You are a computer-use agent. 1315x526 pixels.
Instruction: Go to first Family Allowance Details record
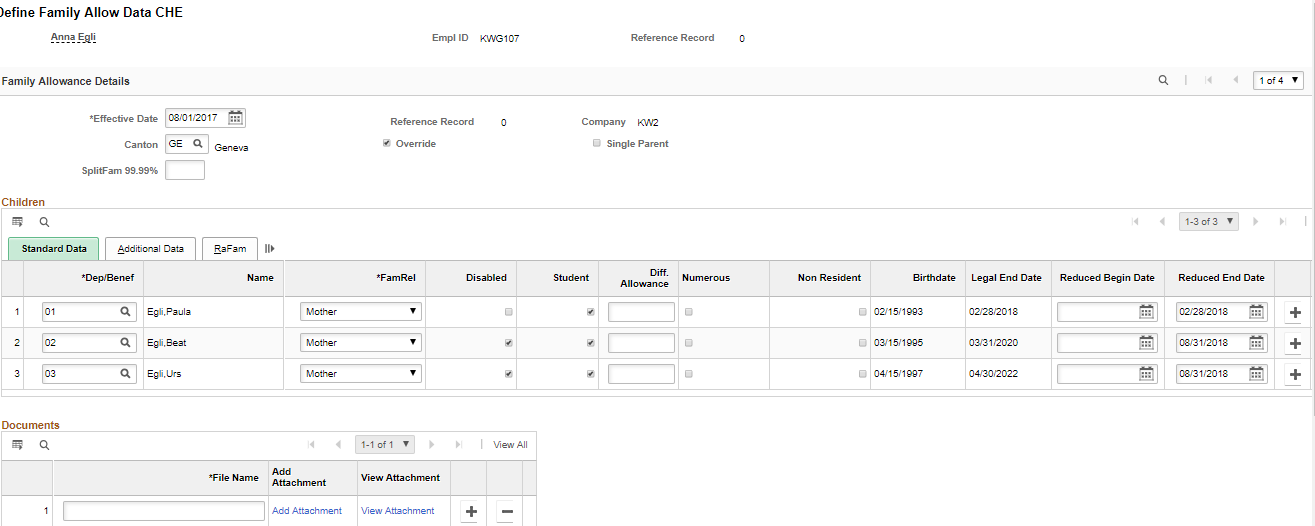(x=1208, y=80)
